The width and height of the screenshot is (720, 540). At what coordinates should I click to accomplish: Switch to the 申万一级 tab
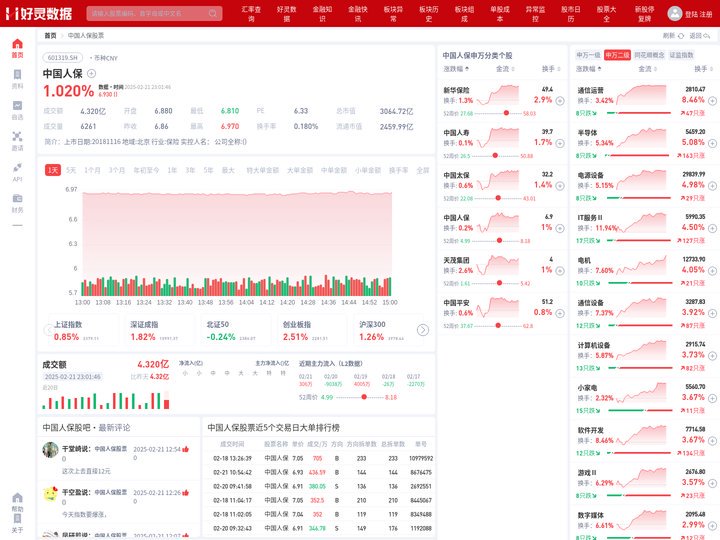pos(588,55)
